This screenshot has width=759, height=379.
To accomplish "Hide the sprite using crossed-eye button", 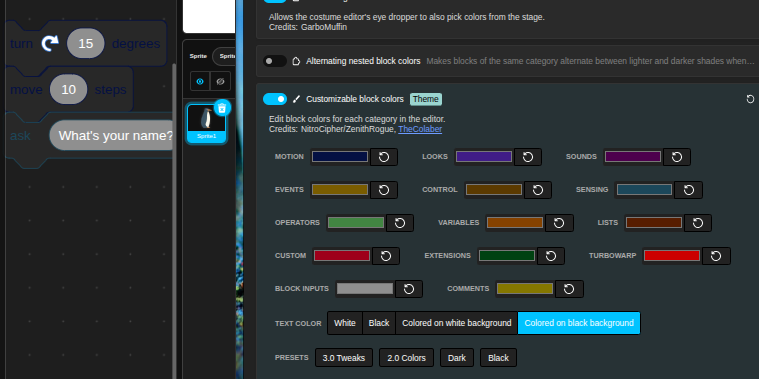I will (220, 81).
